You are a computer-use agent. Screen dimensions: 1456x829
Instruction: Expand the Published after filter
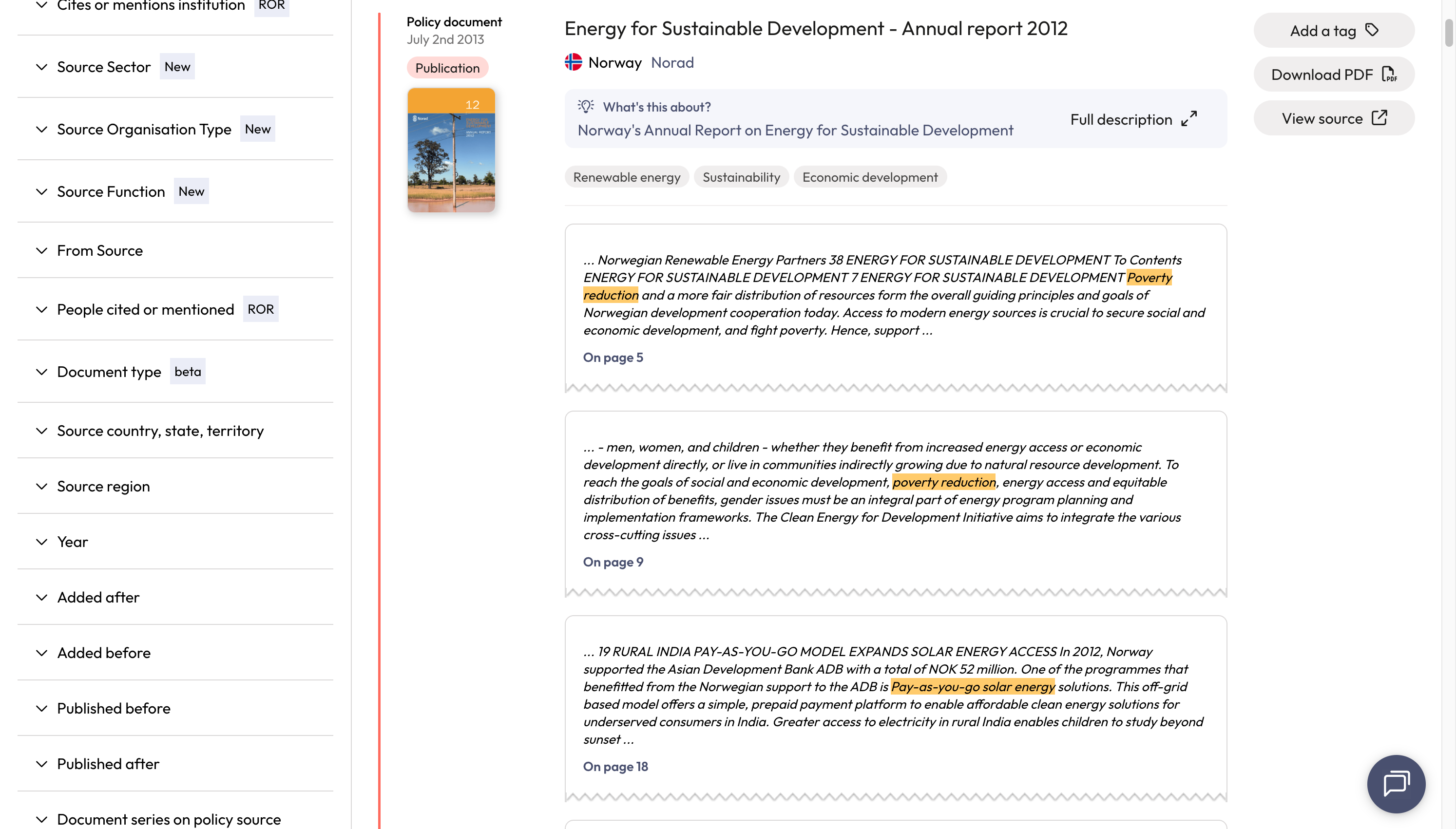coord(175,764)
